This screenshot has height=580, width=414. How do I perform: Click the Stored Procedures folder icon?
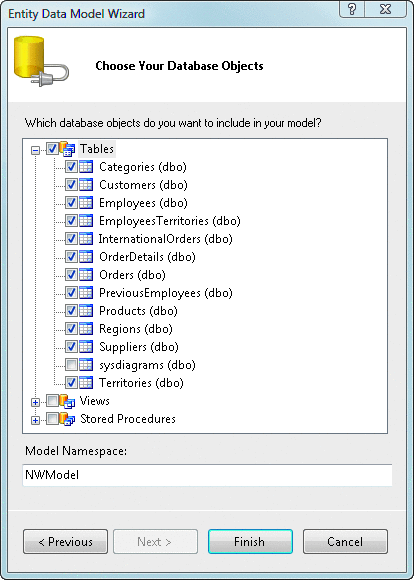[67, 419]
